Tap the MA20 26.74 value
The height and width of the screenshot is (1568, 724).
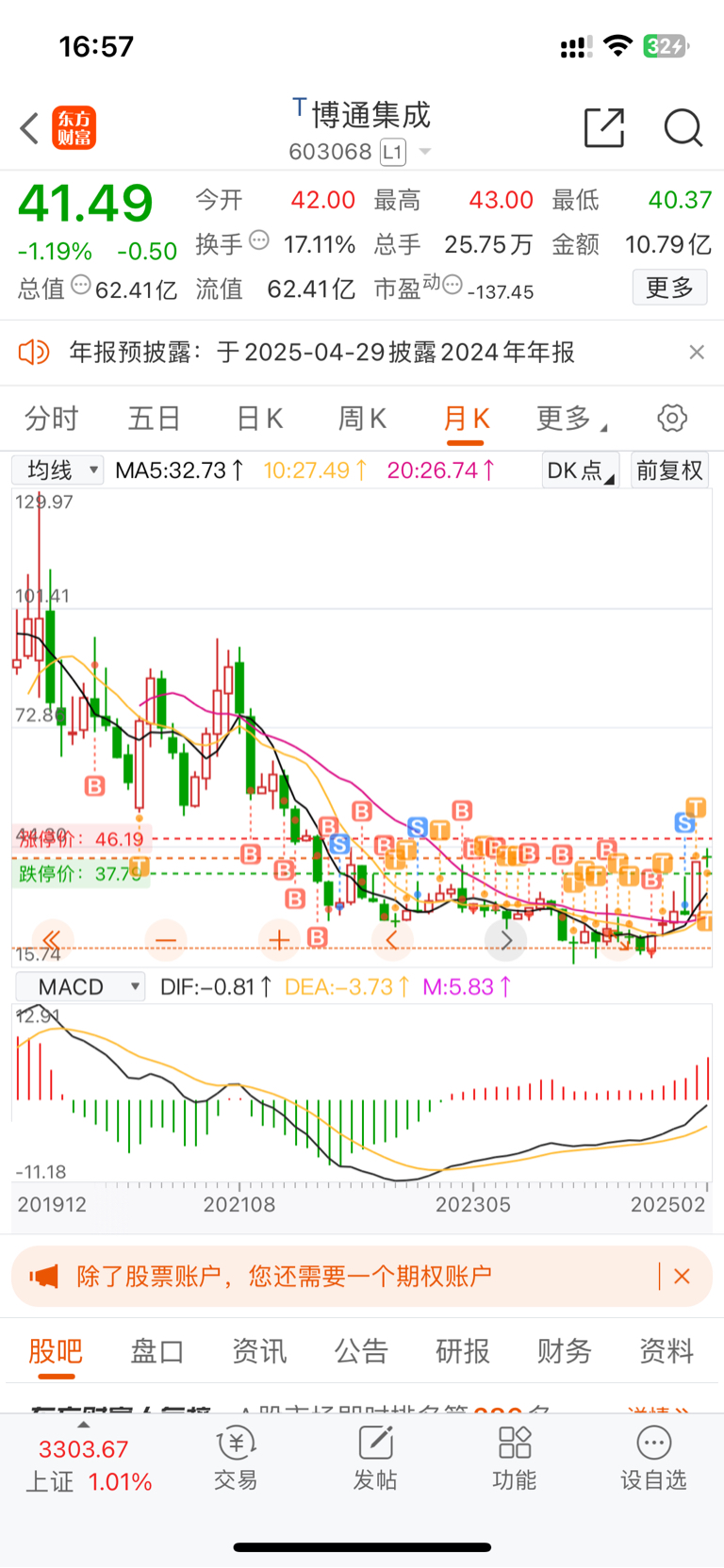coord(440,470)
